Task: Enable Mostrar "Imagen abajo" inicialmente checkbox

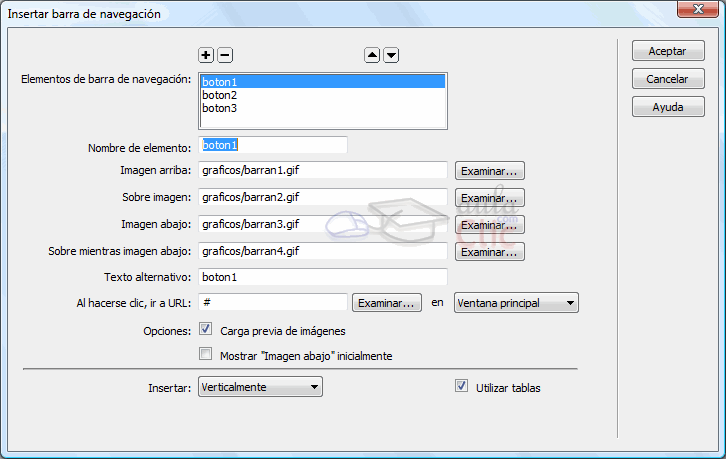Action: point(206,354)
